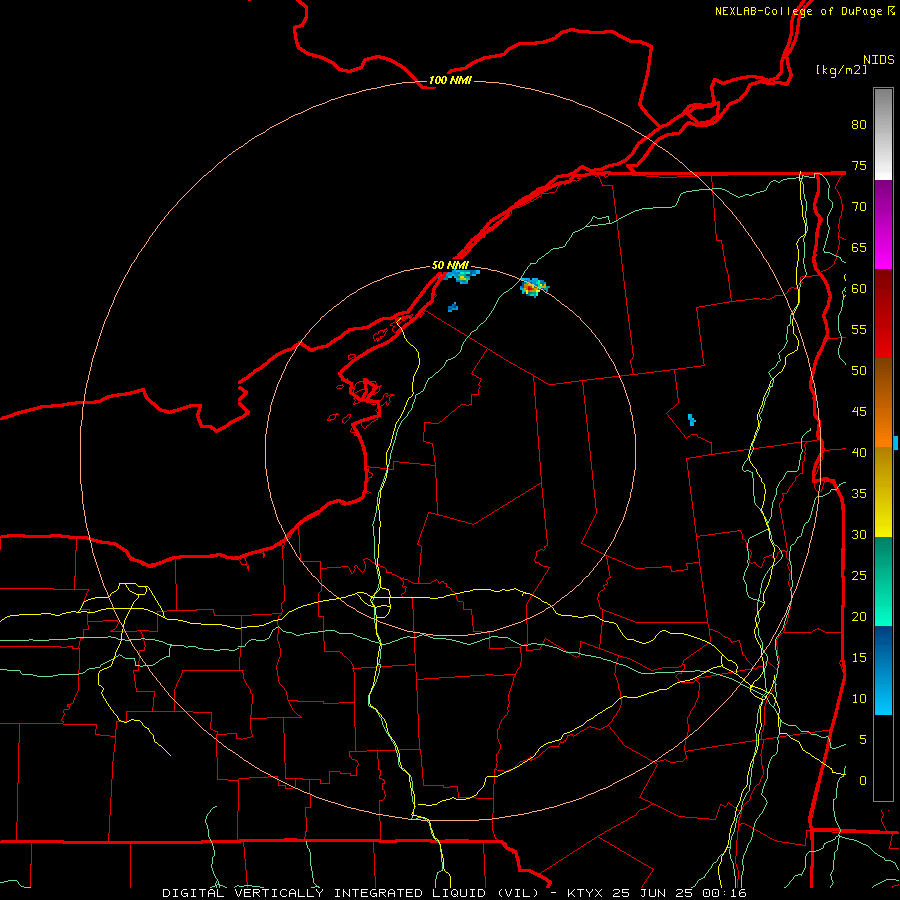The height and width of the screenshot is (900, 900).
Task: Click the color scale value 75
Action: click(859, 165)
